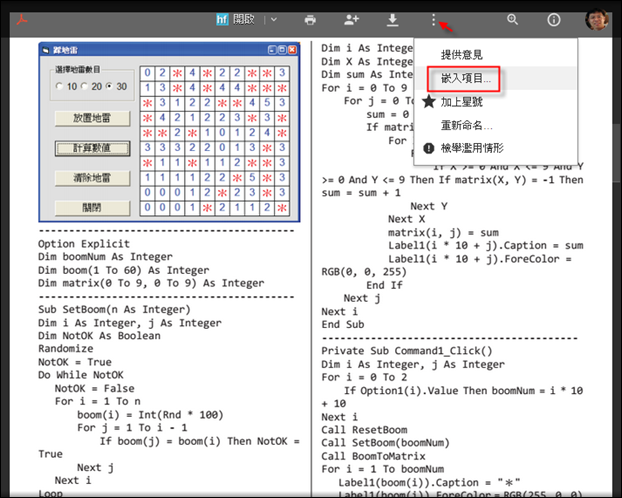622x498 pixels.
Task: Click the 放置地雷 button
Action: point(92,118)
